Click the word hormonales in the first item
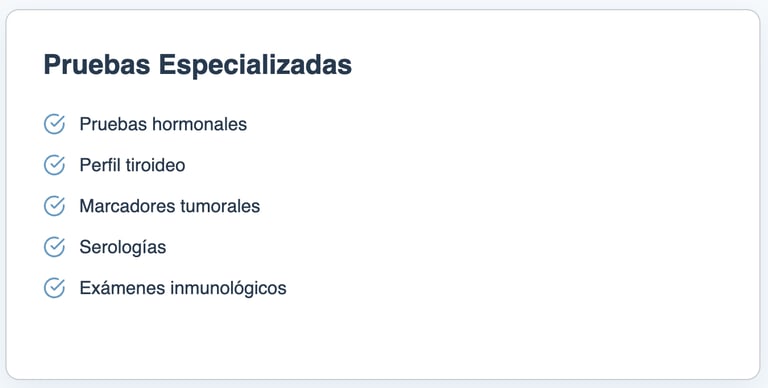Viewport: 768px width, 388px height. [x=199, y=124]
